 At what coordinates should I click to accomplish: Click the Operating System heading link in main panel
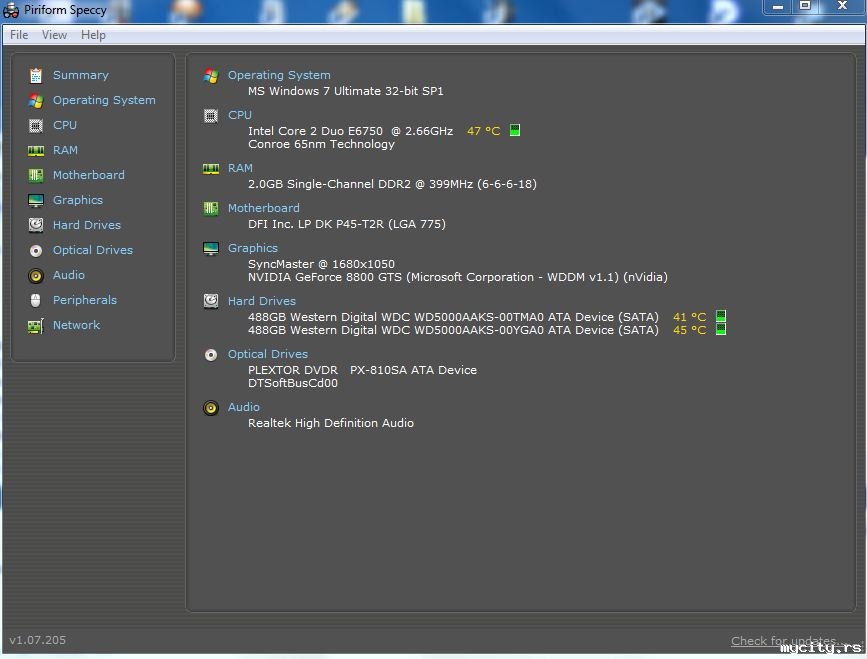[x=279, y=75]
